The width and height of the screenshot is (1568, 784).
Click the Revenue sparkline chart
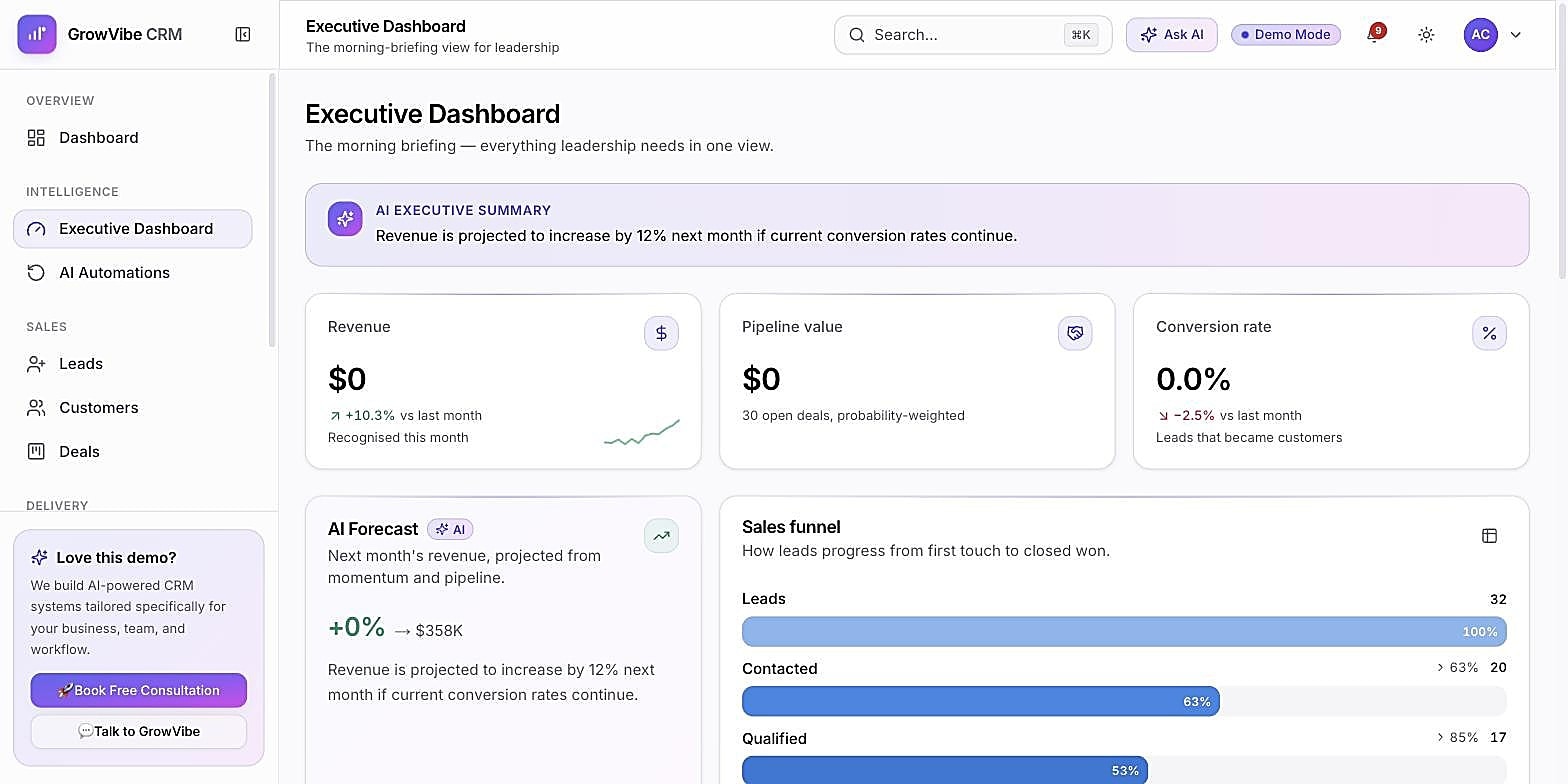tap(642, 432)
